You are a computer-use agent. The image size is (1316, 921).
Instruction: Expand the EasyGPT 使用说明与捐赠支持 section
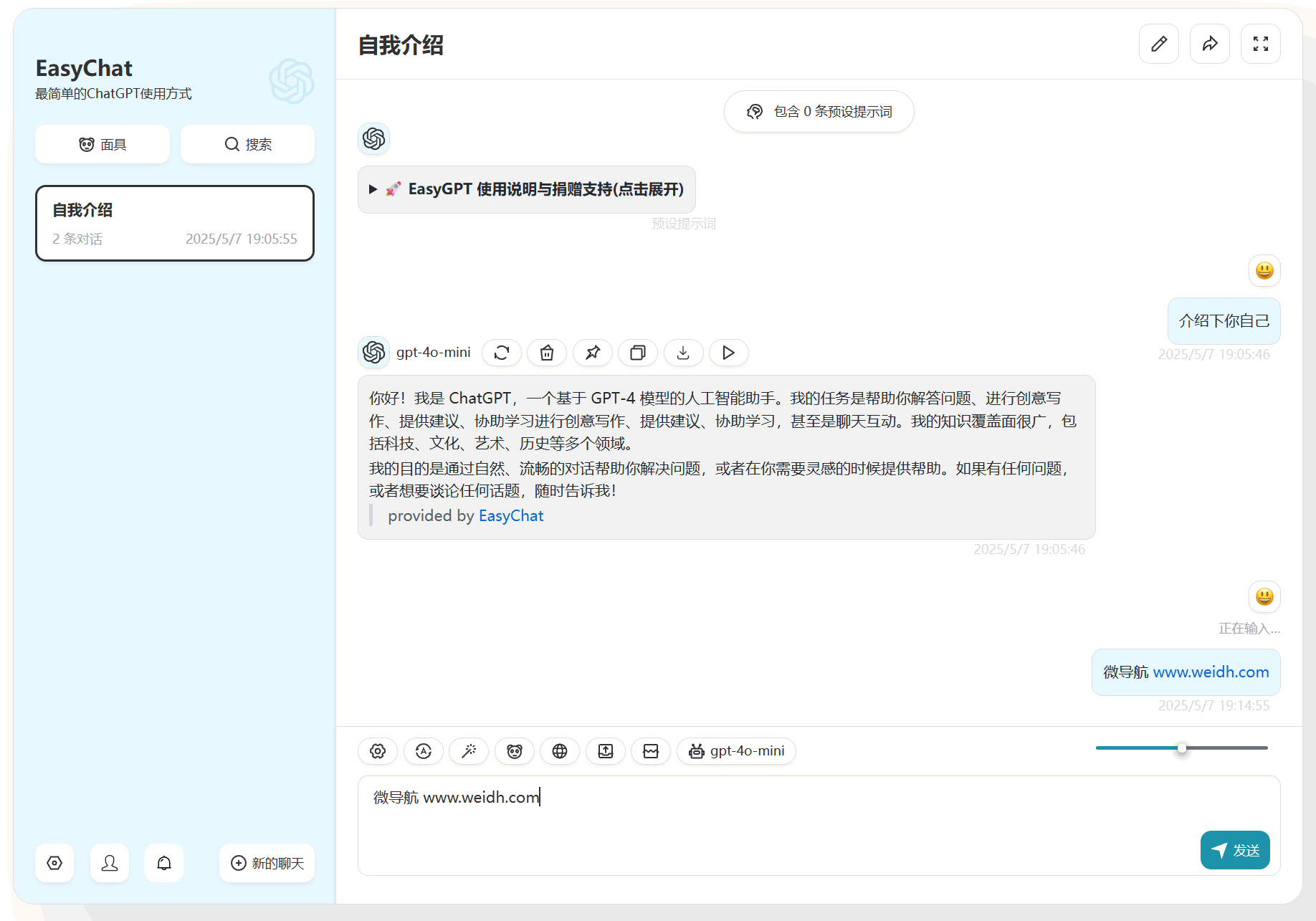coord(526,189)
